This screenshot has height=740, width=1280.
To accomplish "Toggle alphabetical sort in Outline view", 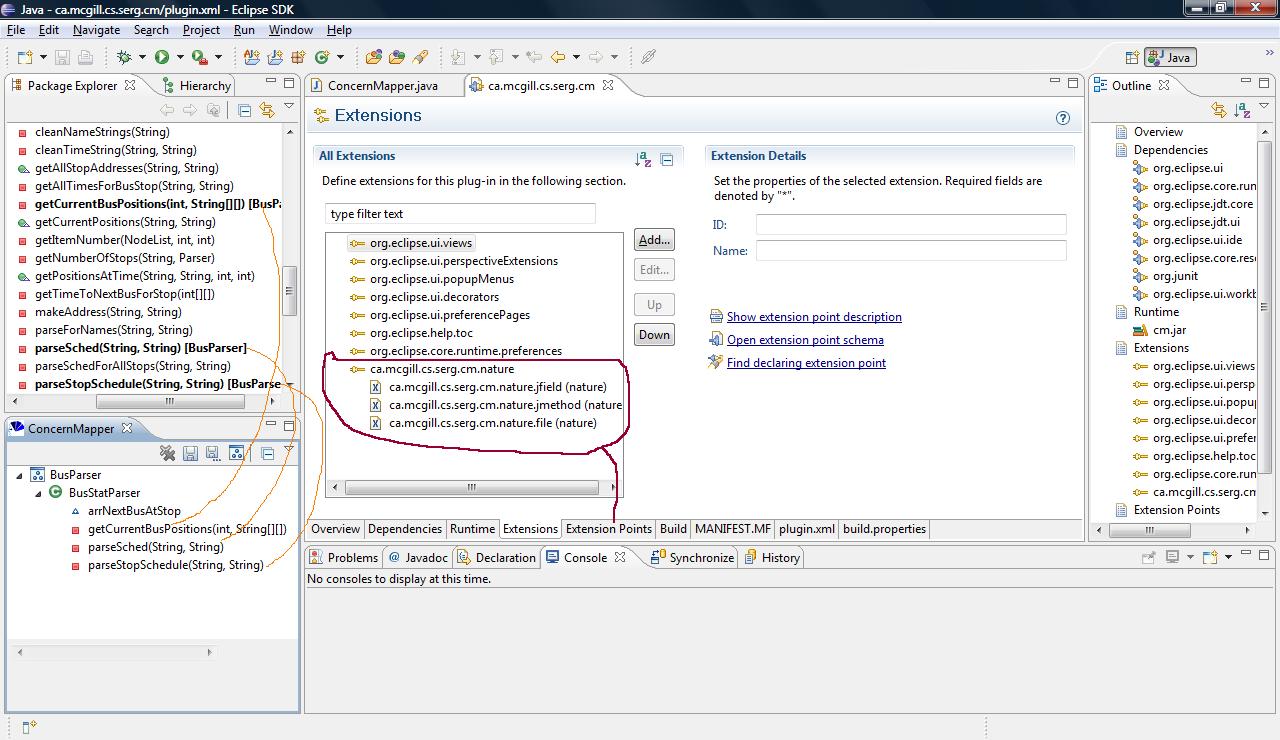I will click(1242, 110).
